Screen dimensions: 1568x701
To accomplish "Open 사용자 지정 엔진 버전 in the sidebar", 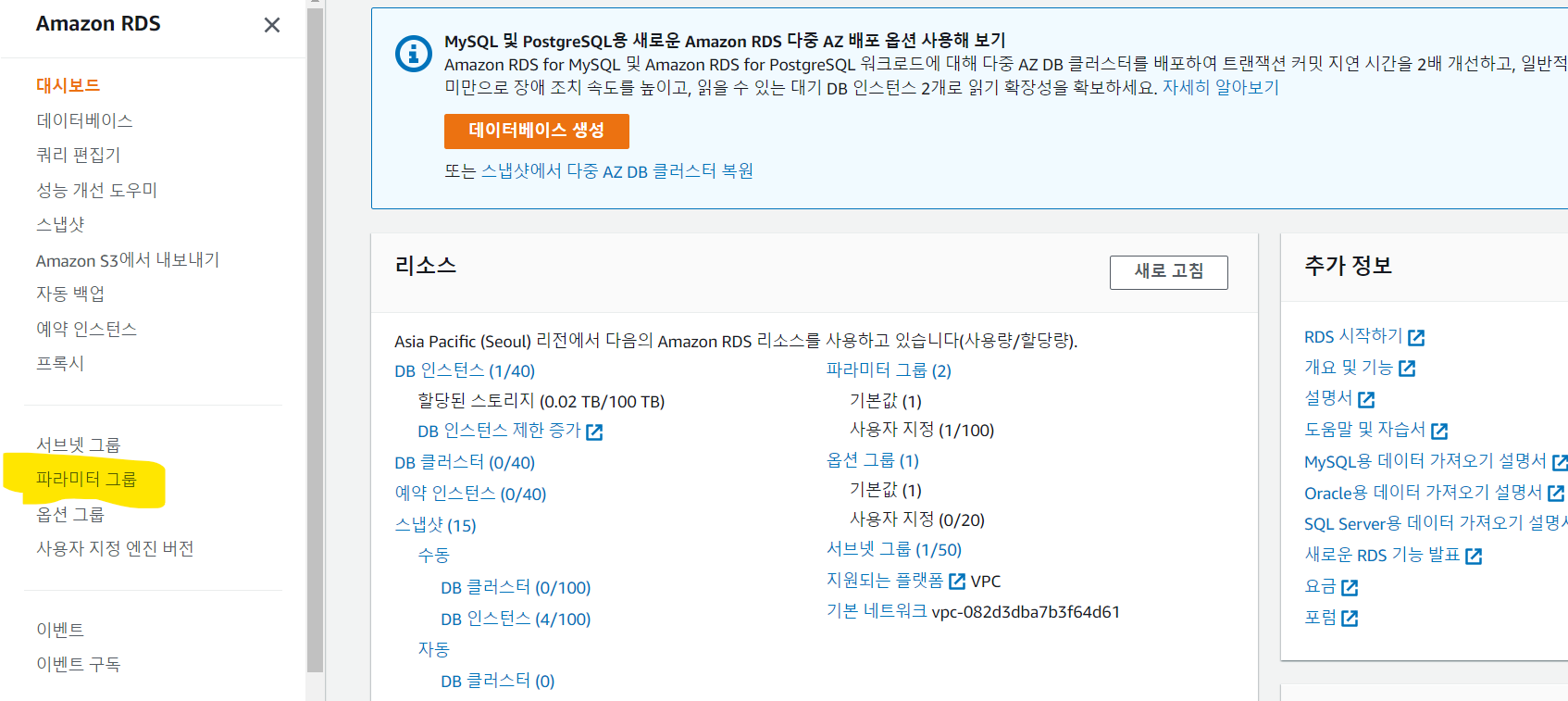I will (115, 548).
